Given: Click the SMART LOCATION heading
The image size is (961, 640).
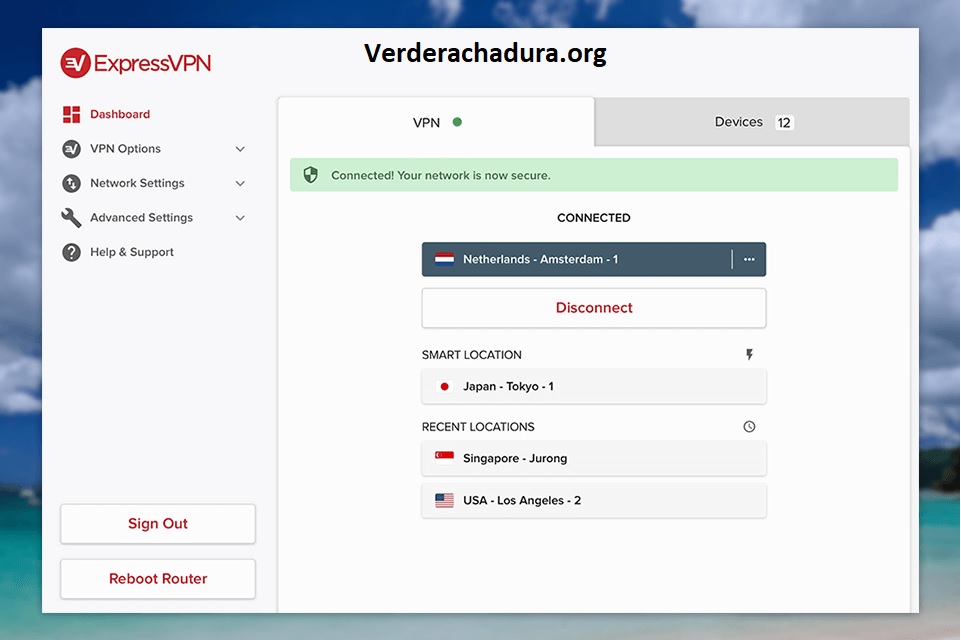Looking at the screenshot, I should [x=471, y=355].
